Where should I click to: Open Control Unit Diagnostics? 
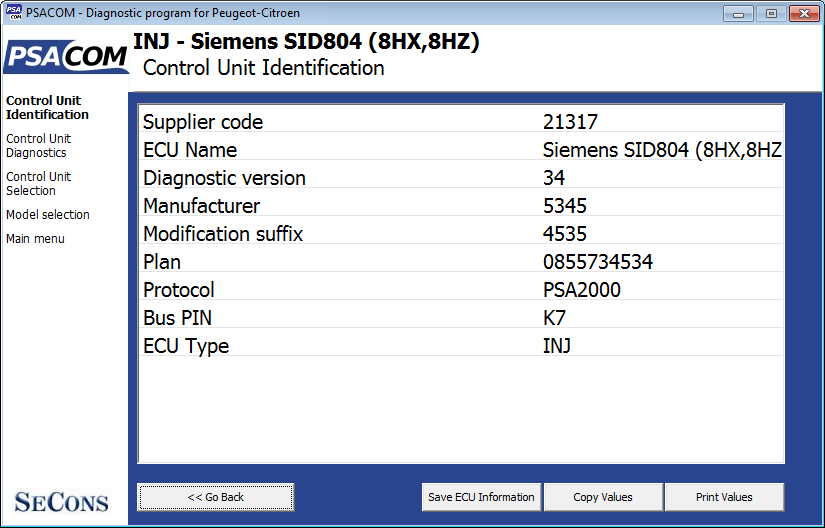click(x=38, y=146)
